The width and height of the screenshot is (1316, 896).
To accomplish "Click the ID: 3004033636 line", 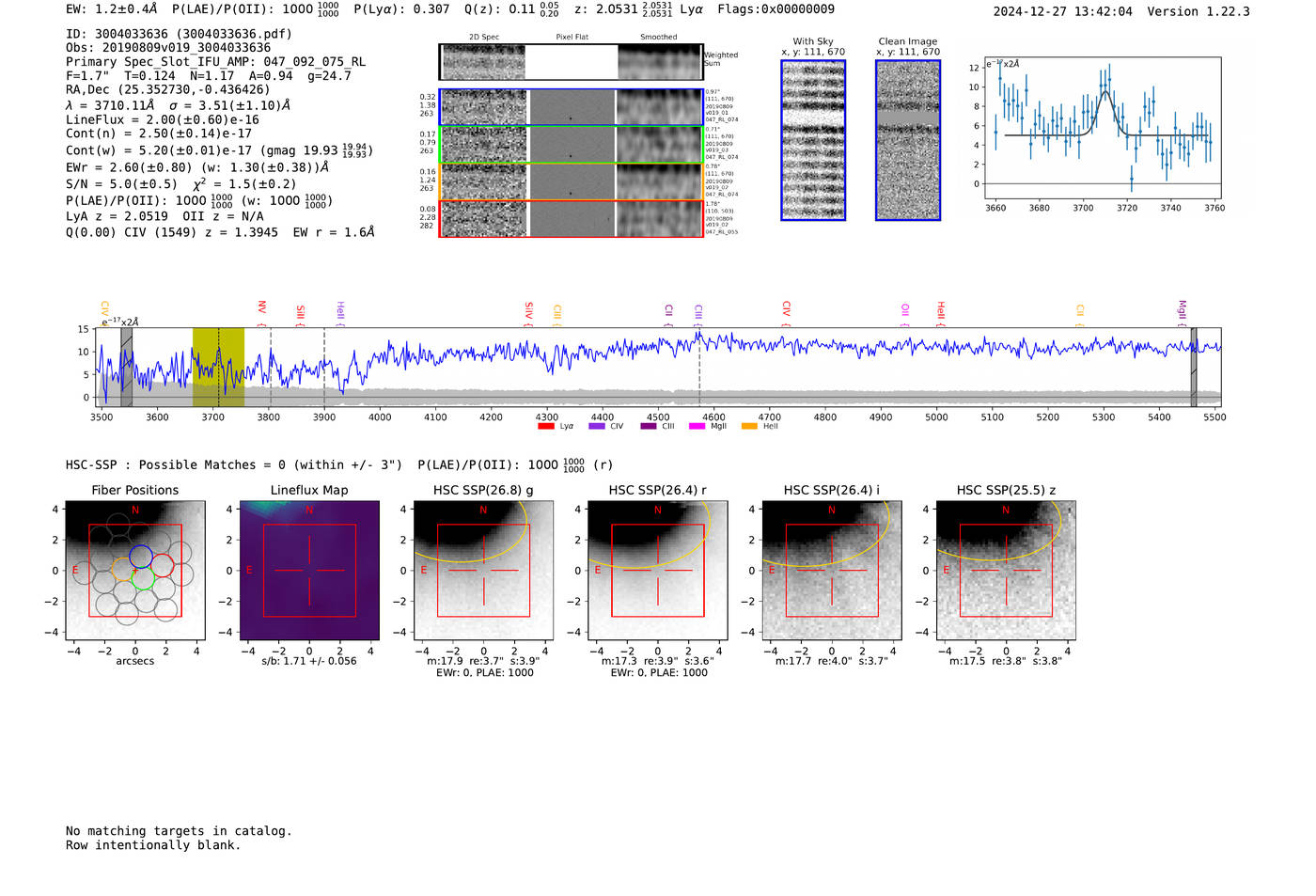I will click(179, 34).
